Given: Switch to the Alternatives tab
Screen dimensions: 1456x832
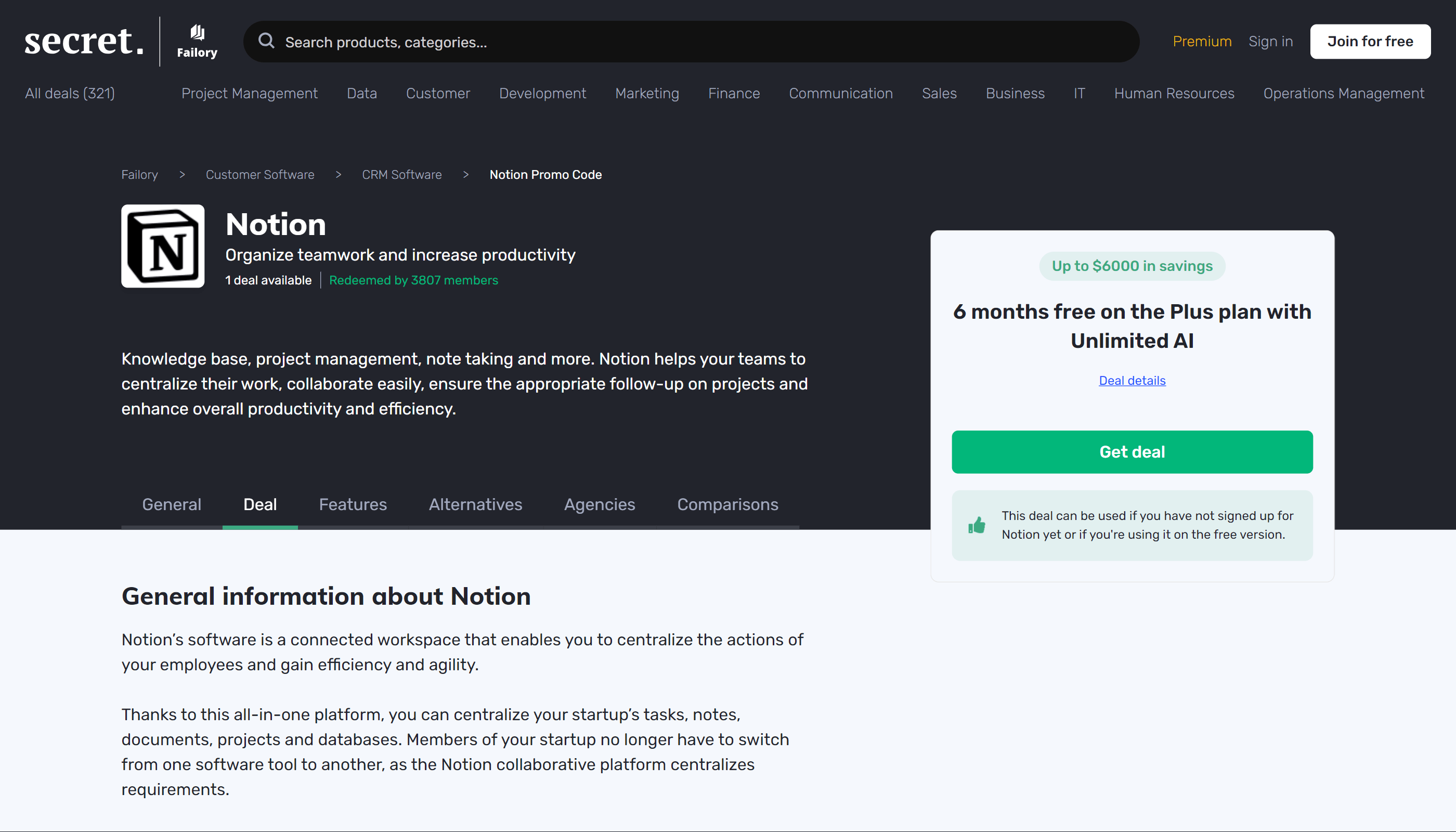Looking at the screenshot, I should tap(475, 504).
